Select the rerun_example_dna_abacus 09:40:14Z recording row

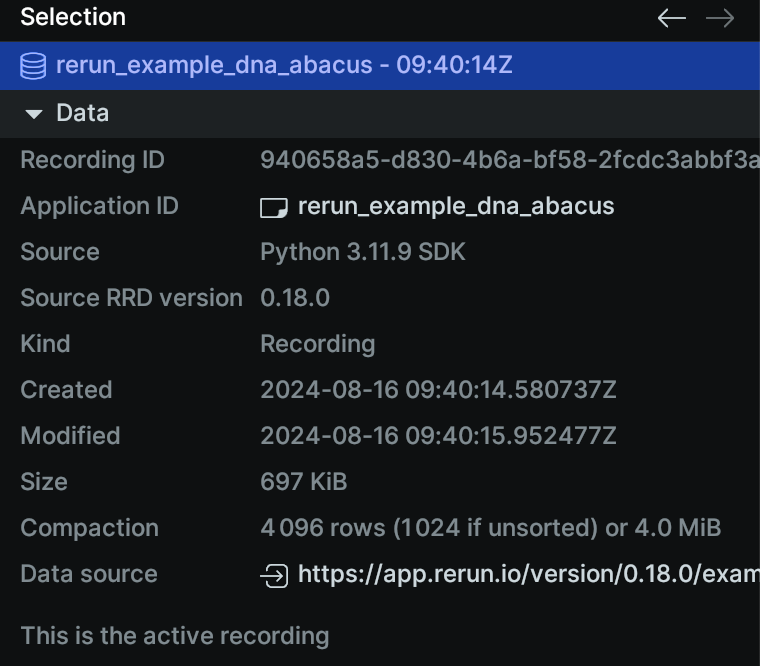coord(284,66)
